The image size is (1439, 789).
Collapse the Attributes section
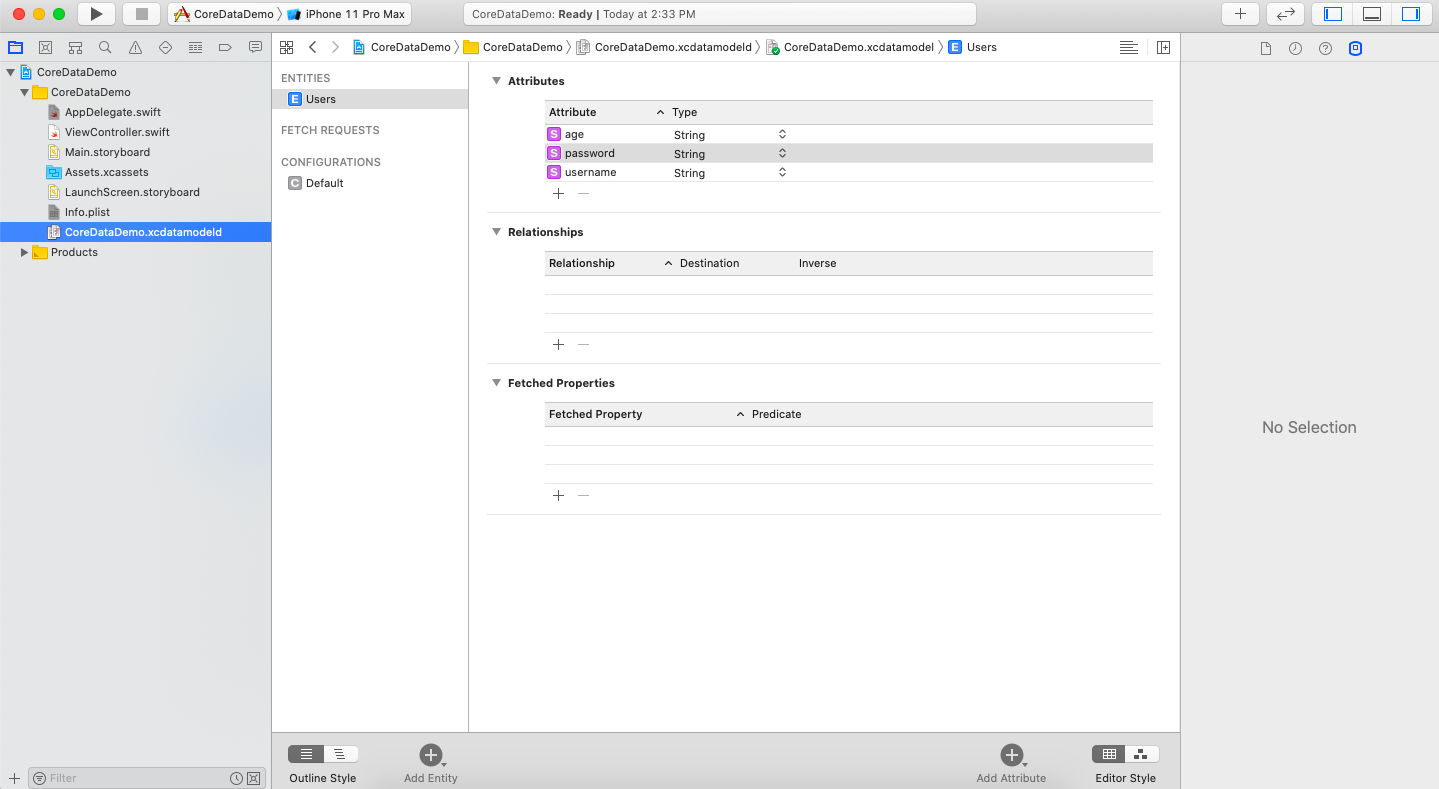point(496,81)
